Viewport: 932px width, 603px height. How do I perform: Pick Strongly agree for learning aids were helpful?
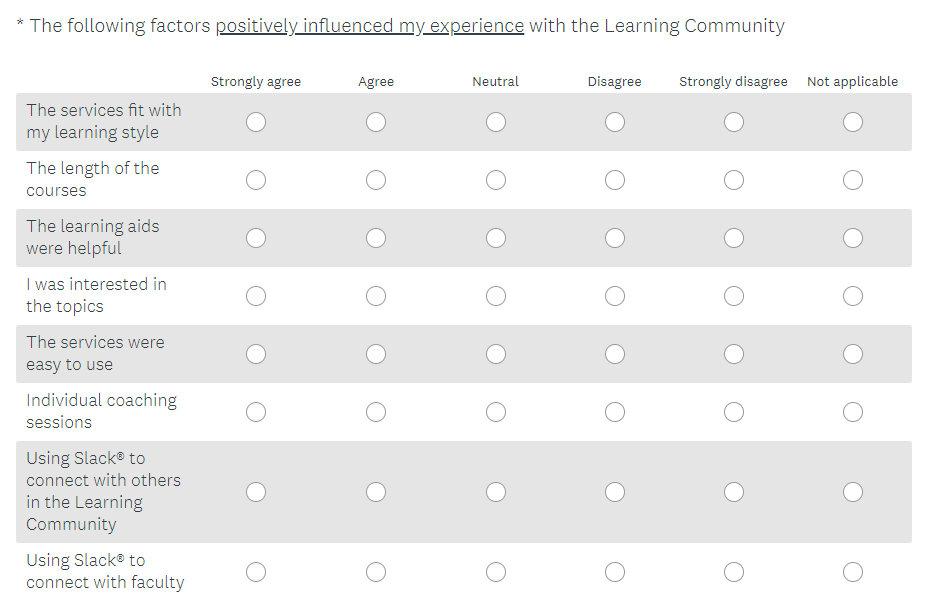tap(256, 238)
